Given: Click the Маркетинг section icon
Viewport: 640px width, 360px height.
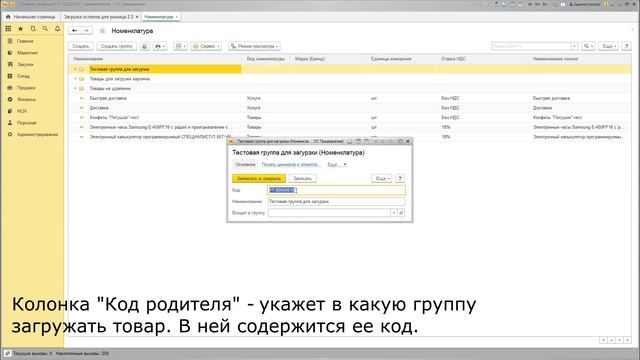Looking at the screenshot, I should click(x=10, y=53).
